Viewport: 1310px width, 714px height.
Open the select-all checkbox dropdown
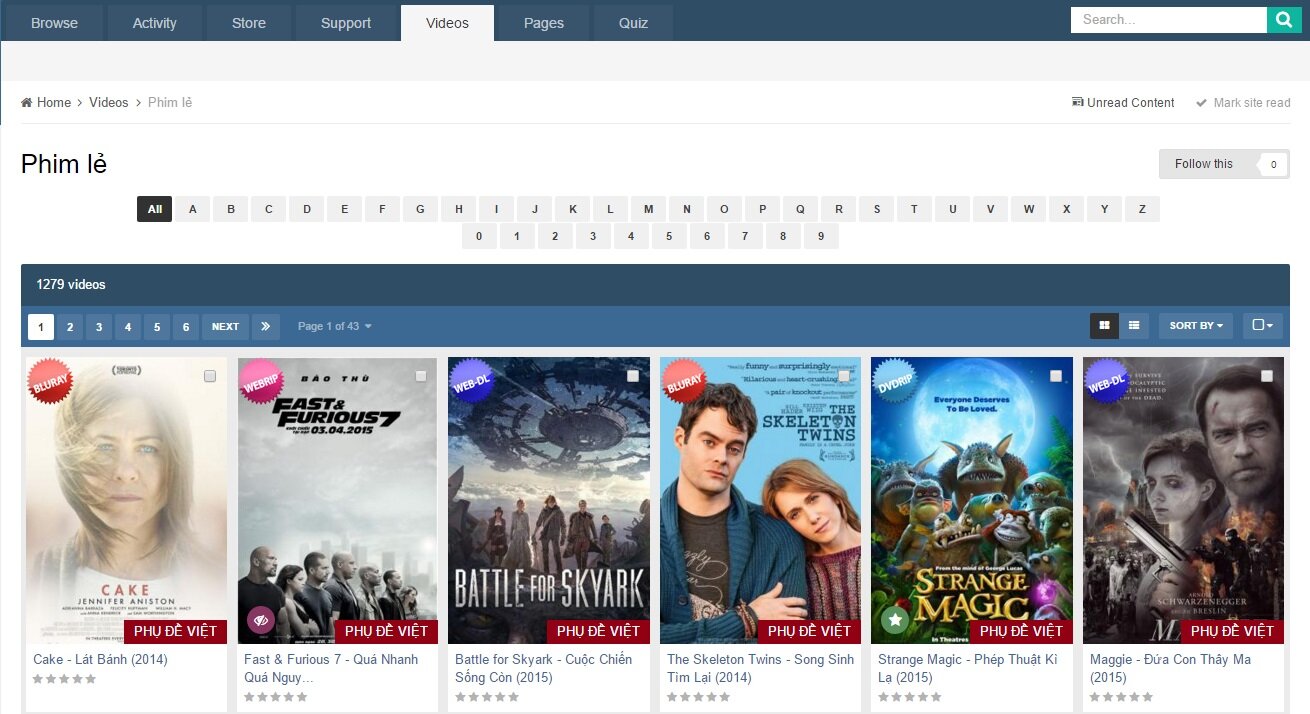click(1263, 325)
